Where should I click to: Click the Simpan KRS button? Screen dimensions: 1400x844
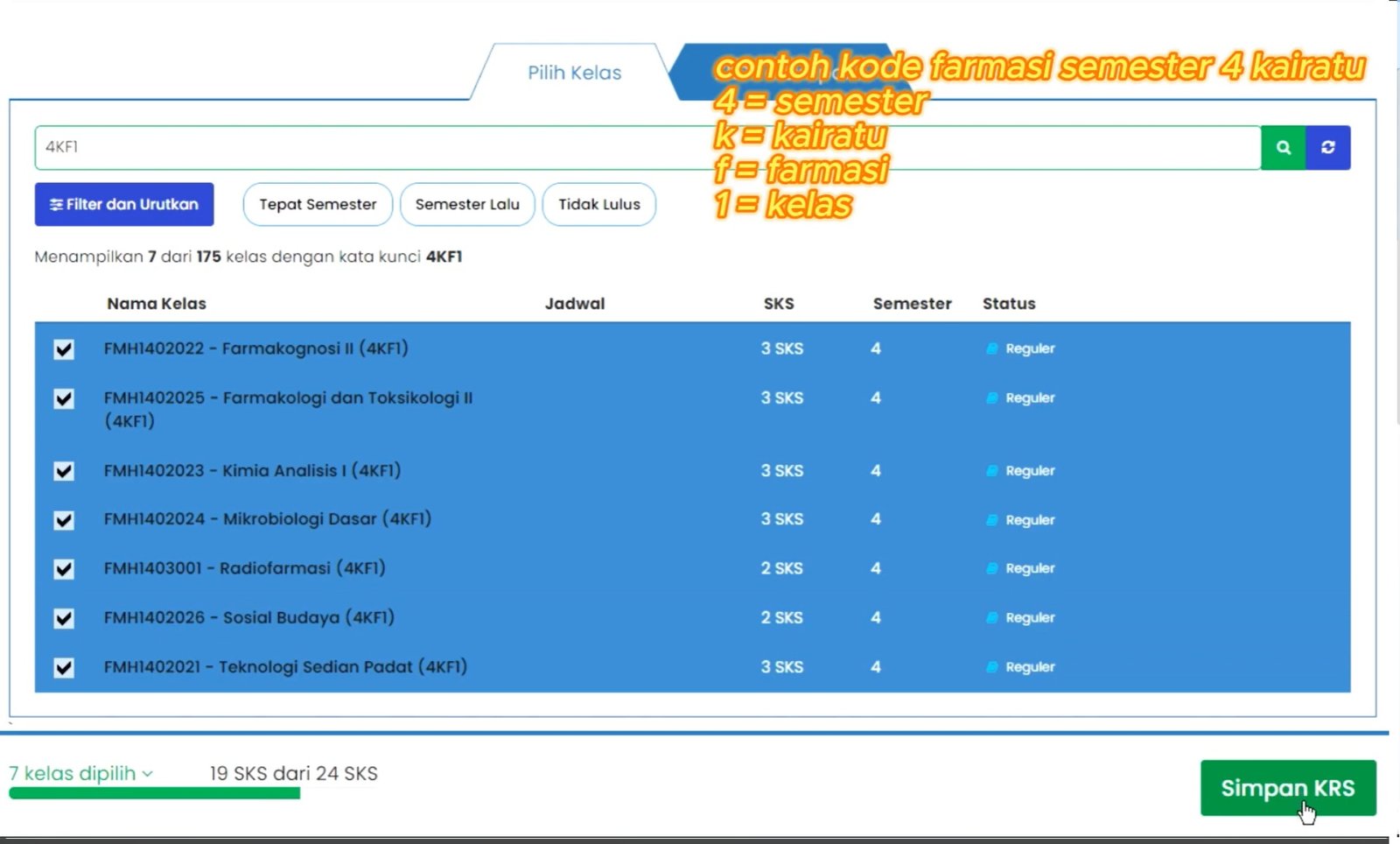point(1288,788)
